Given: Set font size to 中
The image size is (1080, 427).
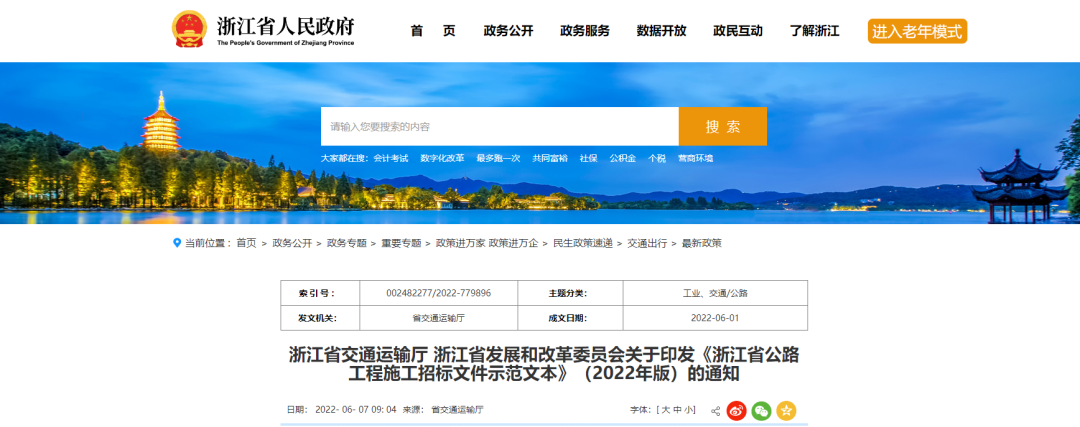Looking at the screenshot, I should pos(677,410).
